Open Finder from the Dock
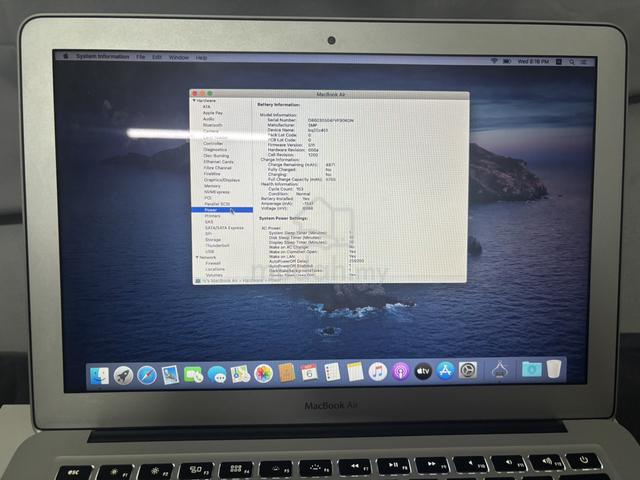This screenshot has width=640, height=480. pos(99,376)
